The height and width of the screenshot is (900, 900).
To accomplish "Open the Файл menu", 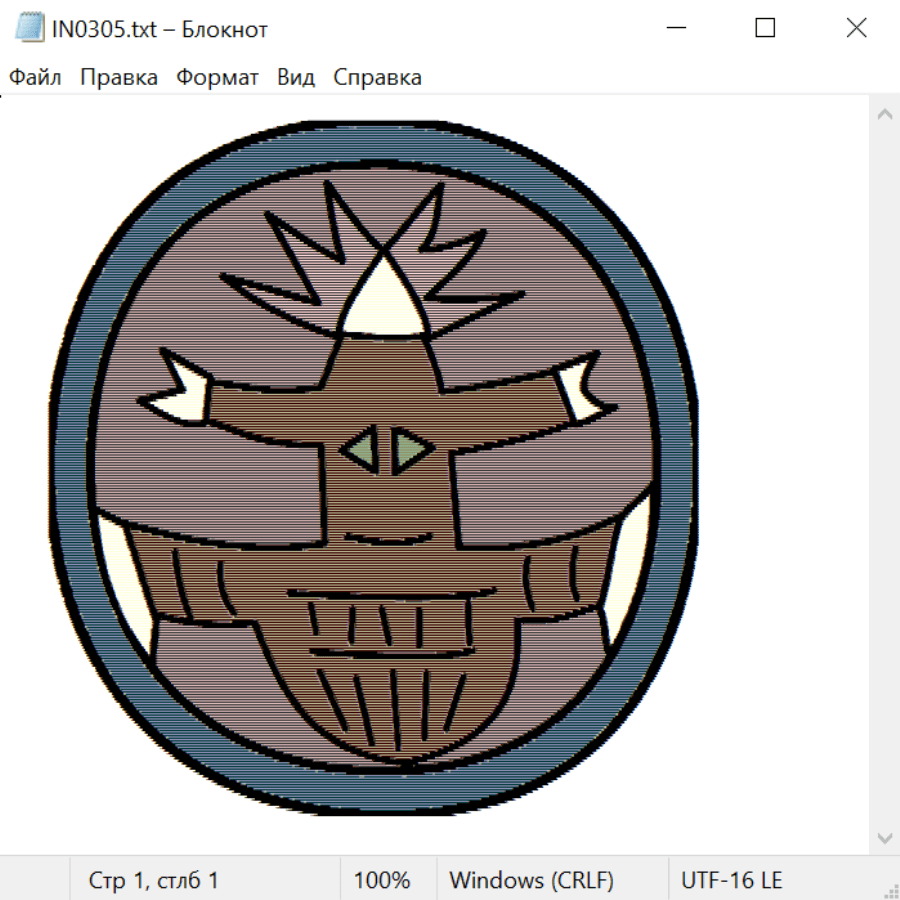I will click(x=35, y=78).
